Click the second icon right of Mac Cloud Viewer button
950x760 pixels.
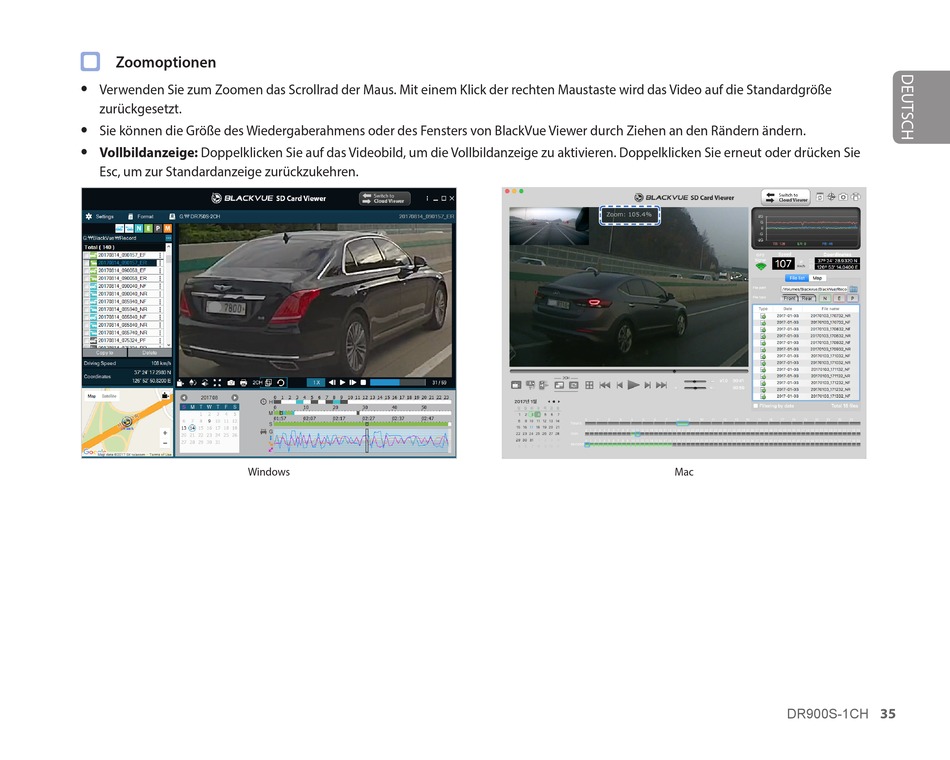[831, 197]
